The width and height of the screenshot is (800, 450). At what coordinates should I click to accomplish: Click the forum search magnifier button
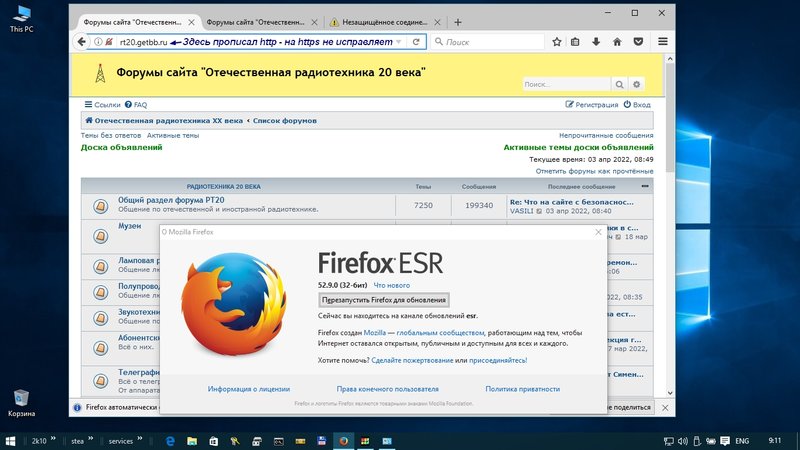pyautogui.click(x=619, y=84)
